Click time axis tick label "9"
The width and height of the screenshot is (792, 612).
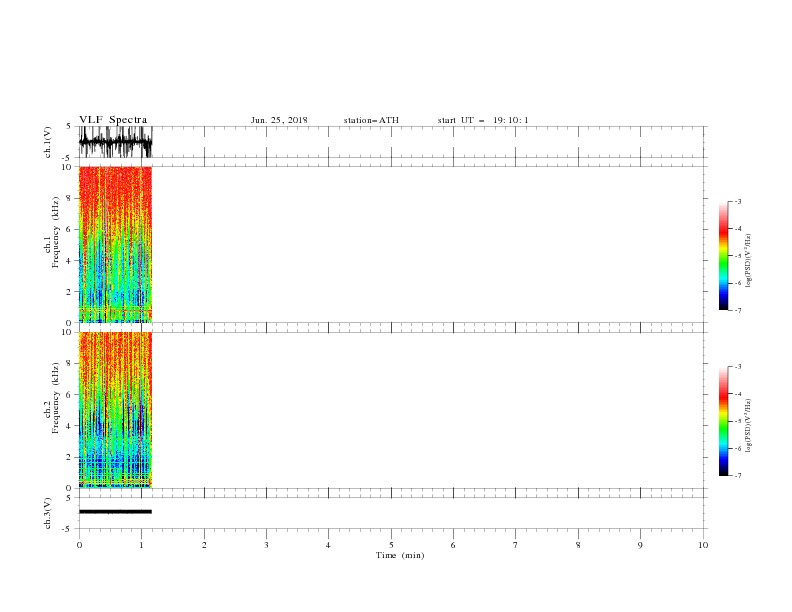point(640,545)
